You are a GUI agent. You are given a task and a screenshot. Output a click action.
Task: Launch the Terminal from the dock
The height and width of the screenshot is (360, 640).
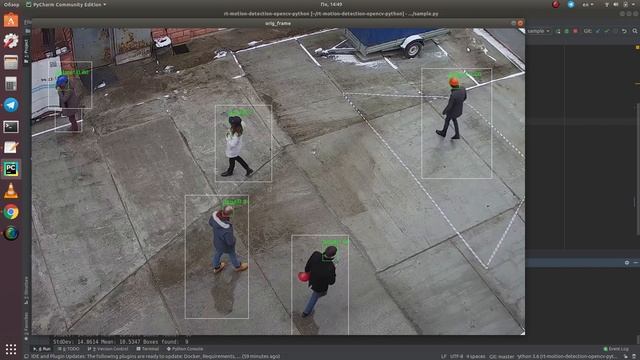point(11,127)
